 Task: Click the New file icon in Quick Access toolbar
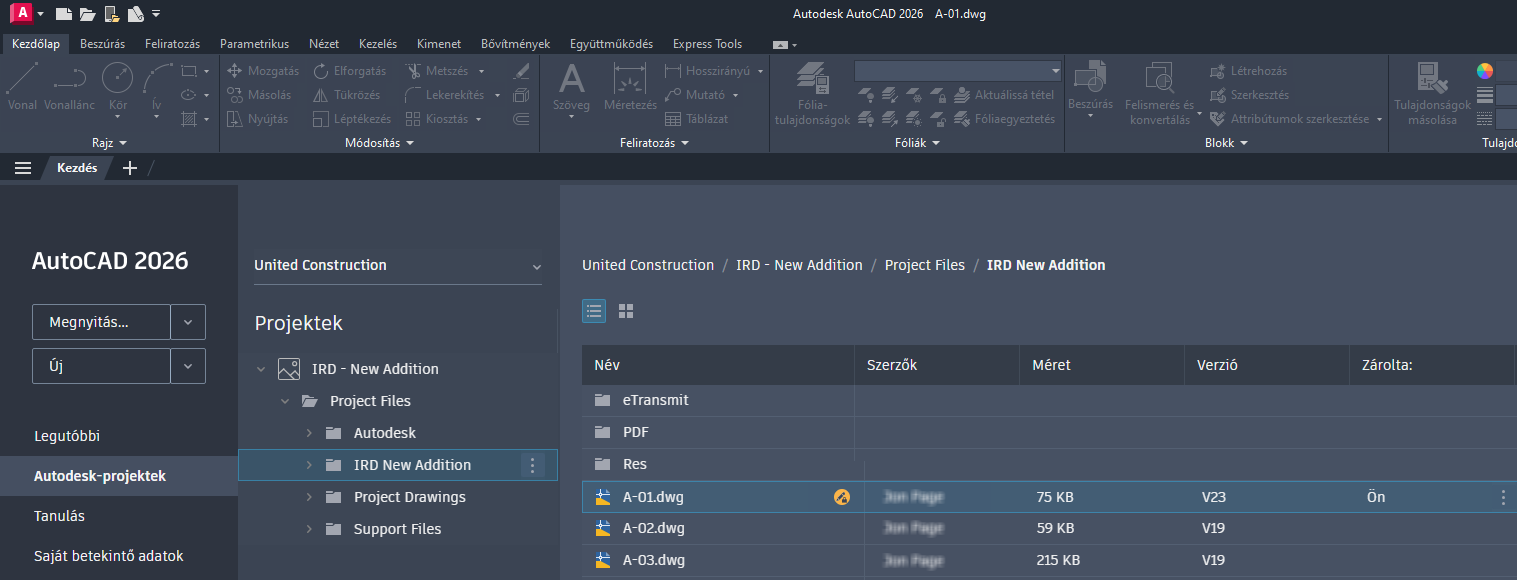(x=64, y=14)
